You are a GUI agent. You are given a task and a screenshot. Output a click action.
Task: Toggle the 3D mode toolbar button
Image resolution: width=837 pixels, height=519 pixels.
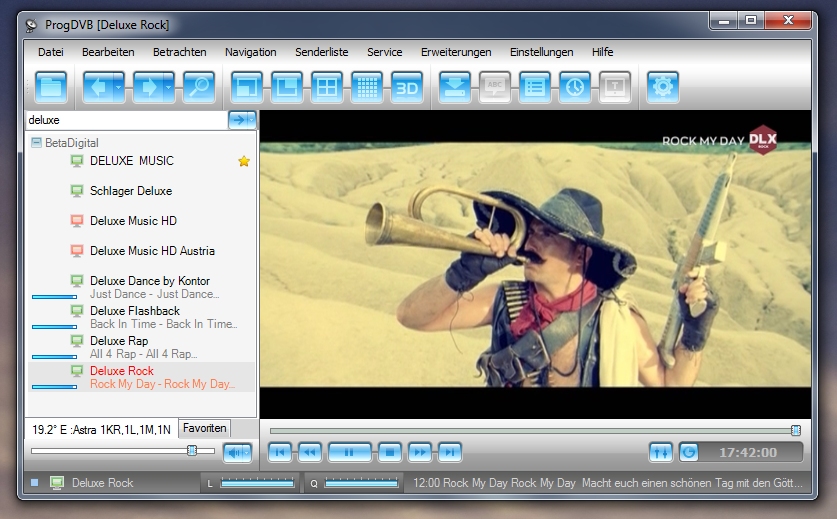pyautogui.click(x=407, y=87)
